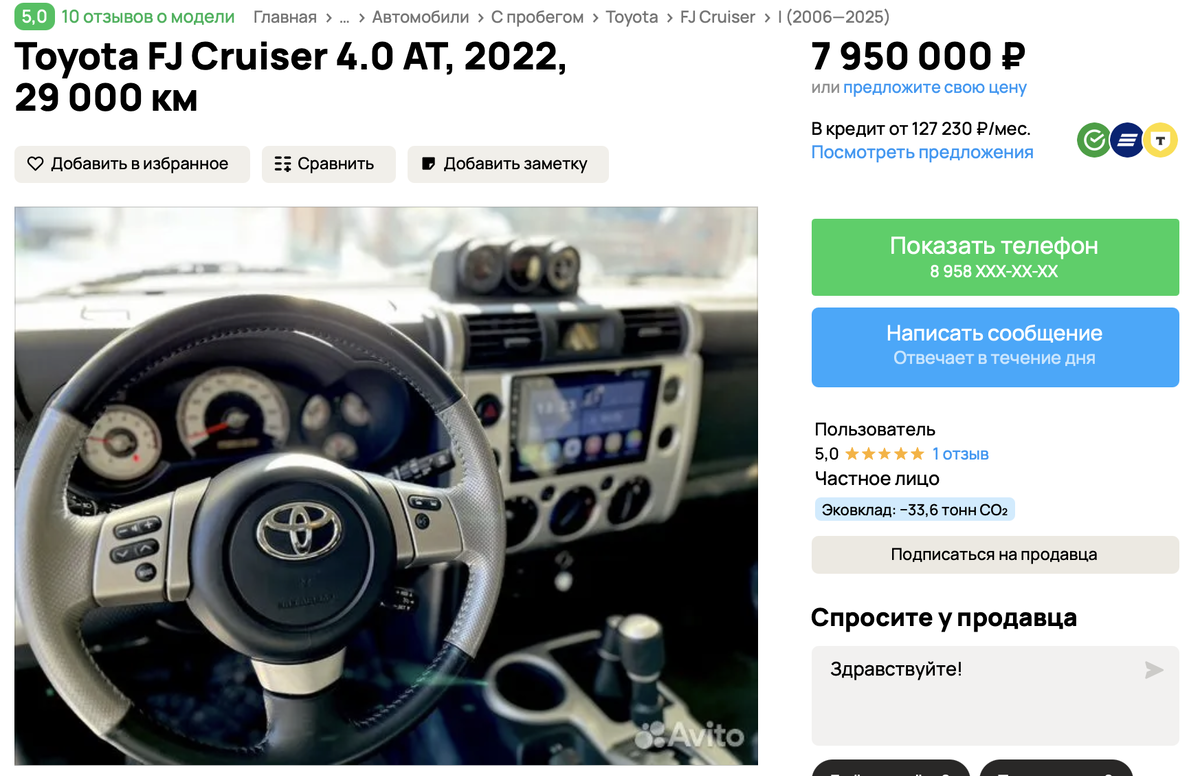This screenshot has height=776, width=1200.
Task: Send the message with the arrow icon
Action: (1154, 670)
